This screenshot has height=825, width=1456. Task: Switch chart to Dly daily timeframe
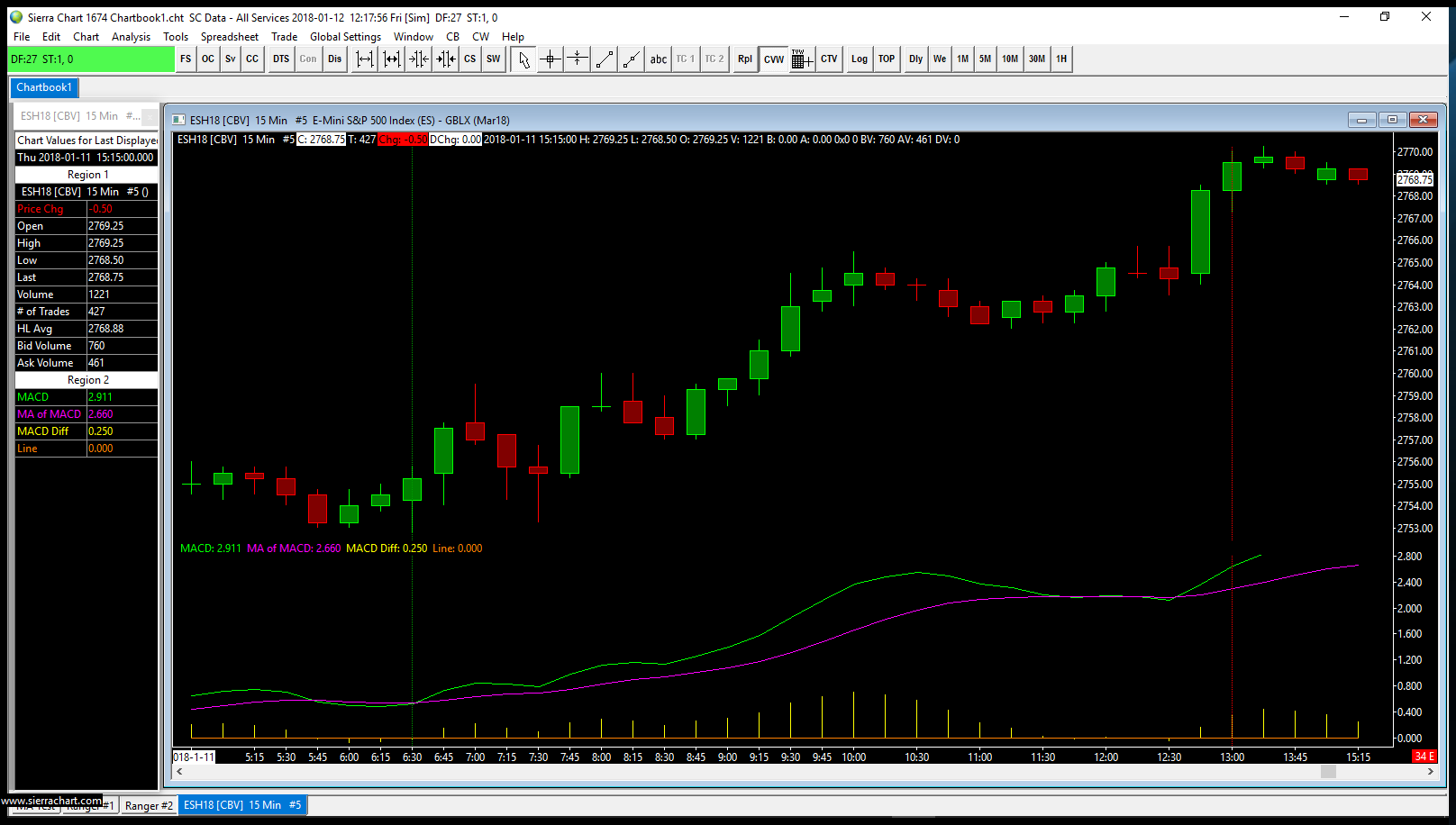pyautogui.click(x=916, y=59)
